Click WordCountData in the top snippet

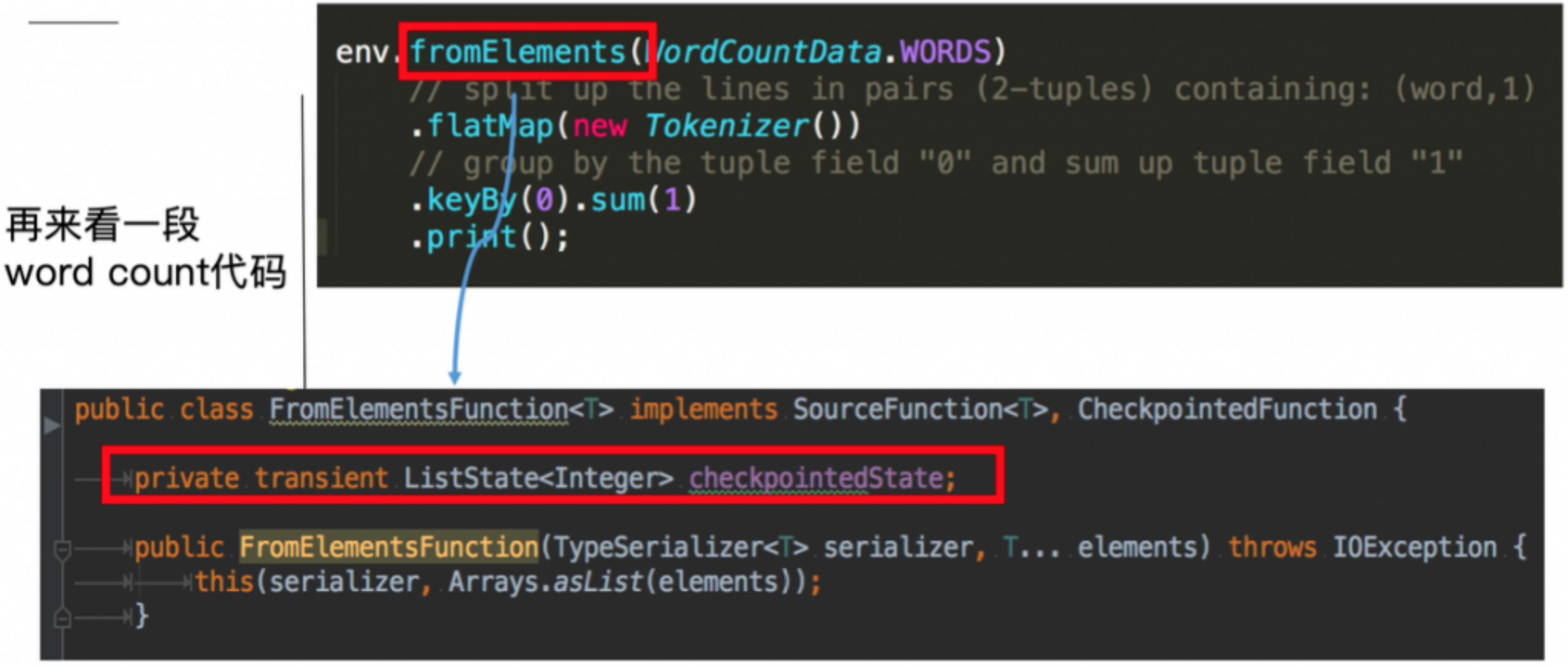[x=764, y=52]
